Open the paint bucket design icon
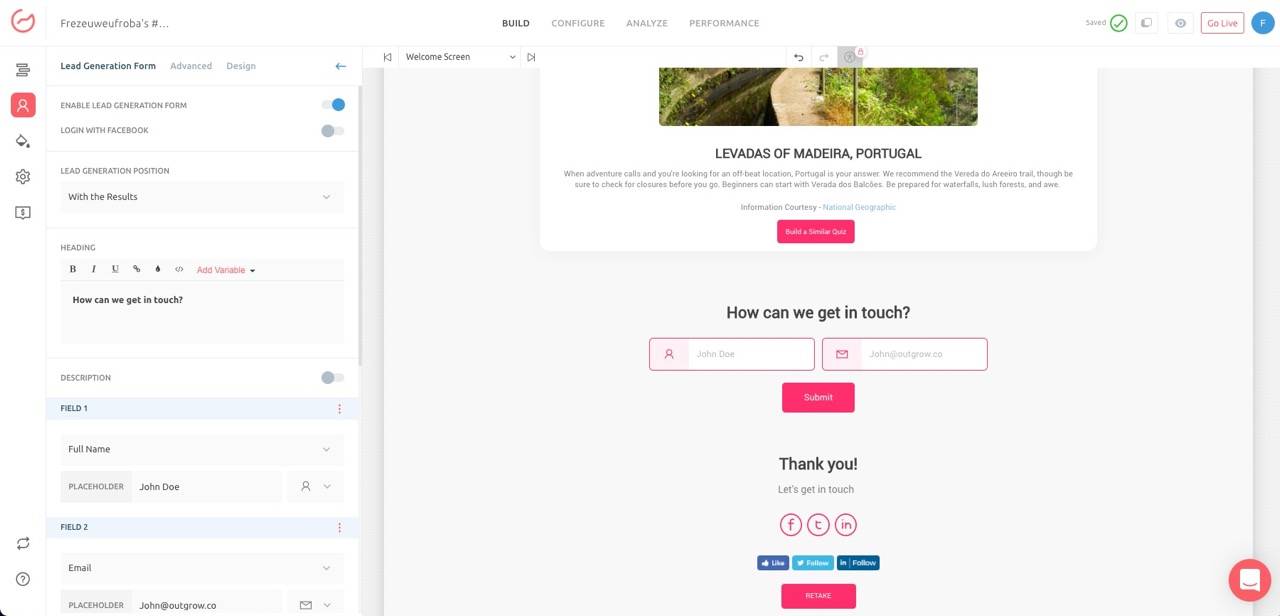 [x=23, y=141]
